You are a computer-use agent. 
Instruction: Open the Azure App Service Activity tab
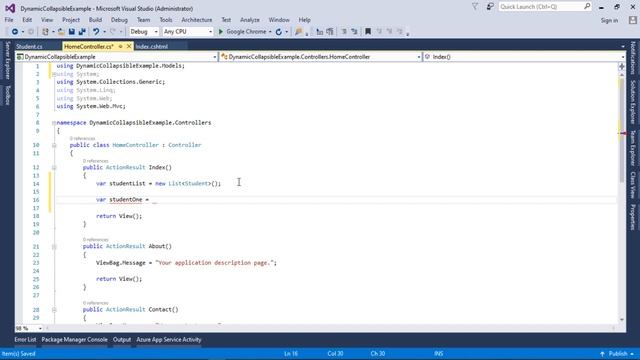[x=169, y=340]
